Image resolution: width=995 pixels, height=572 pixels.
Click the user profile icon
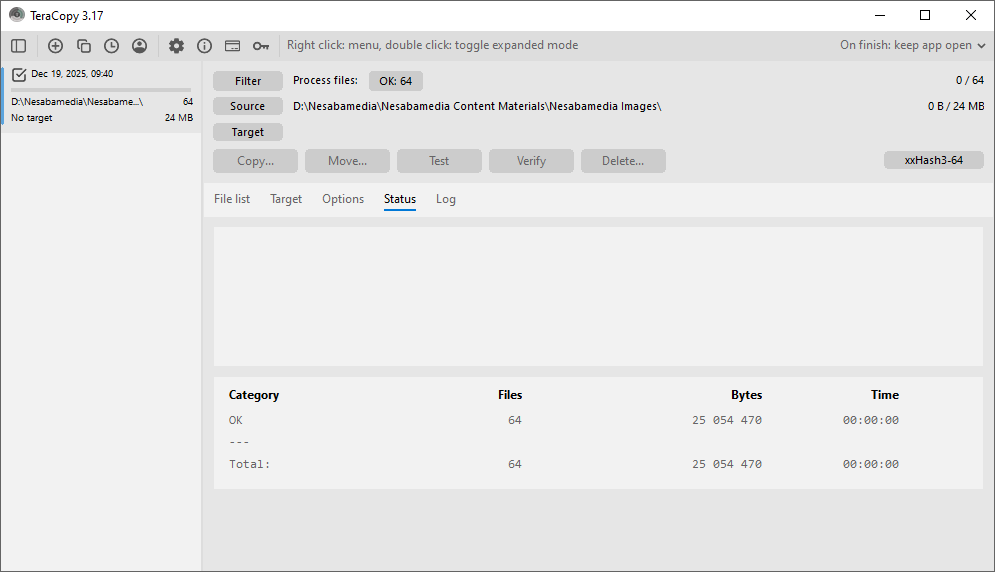[x=139, y=46]
